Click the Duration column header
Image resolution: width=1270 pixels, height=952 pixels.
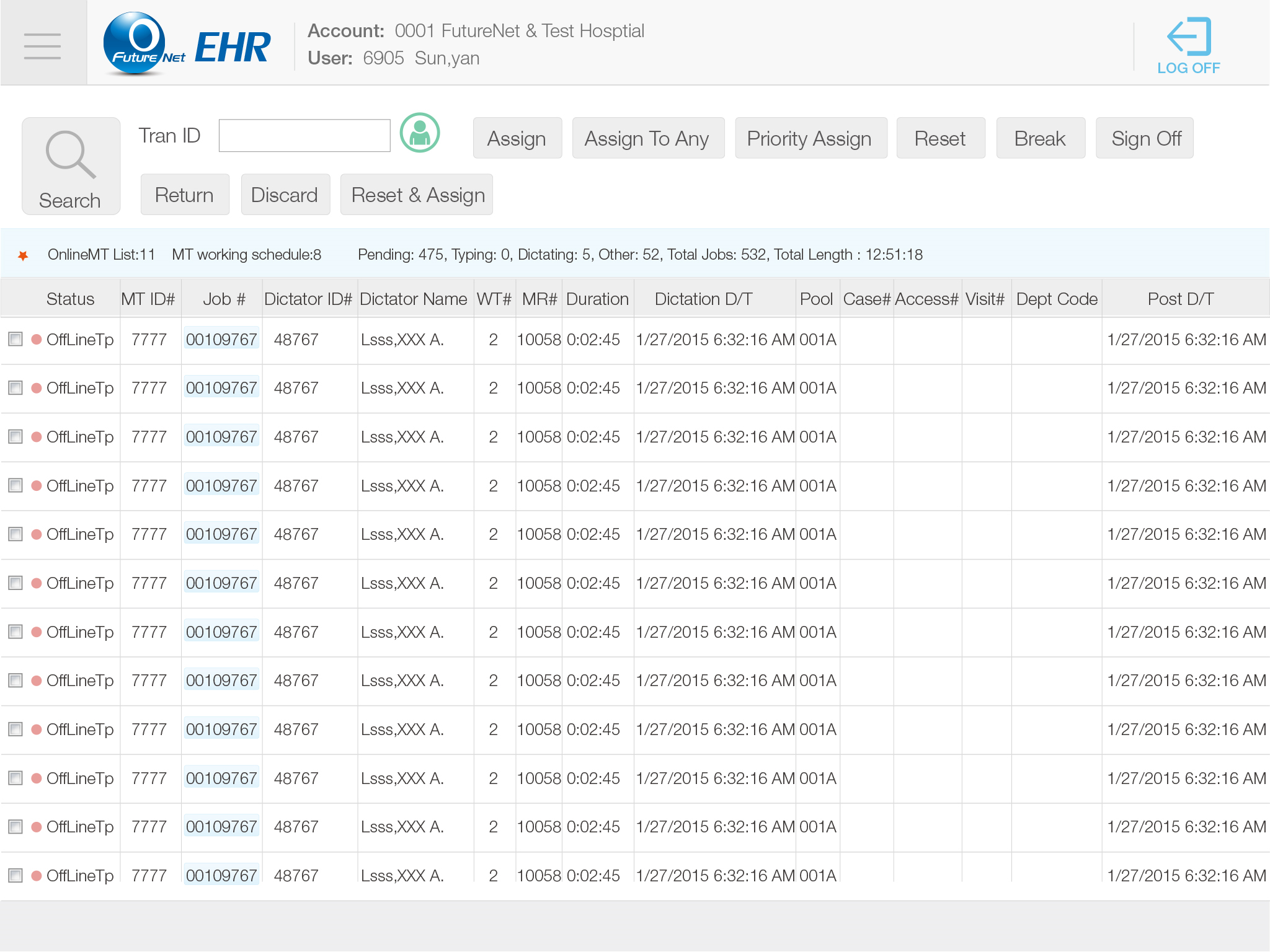pos(597,299)
